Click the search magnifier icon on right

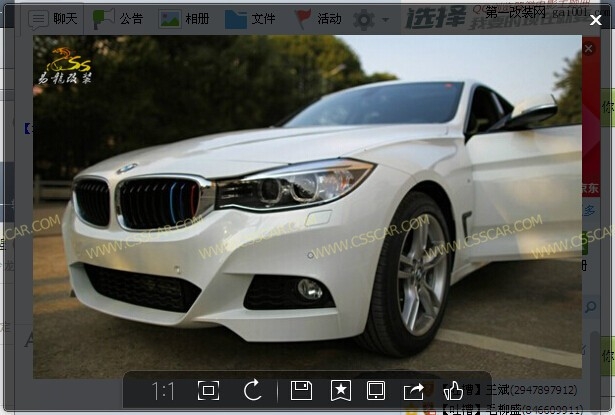[x=590, y=307]
